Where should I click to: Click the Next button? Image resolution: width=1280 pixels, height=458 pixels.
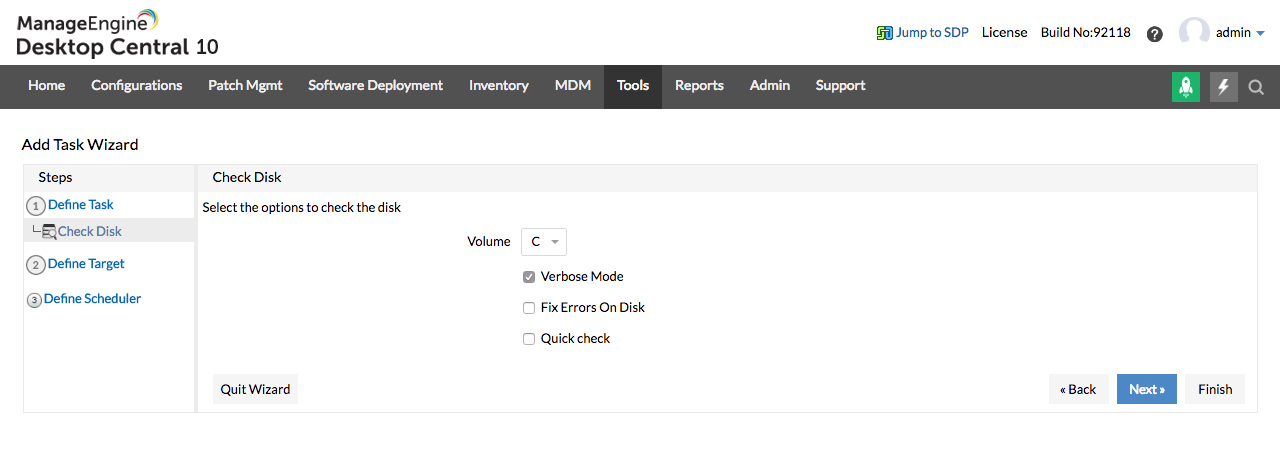point(1147,389)
